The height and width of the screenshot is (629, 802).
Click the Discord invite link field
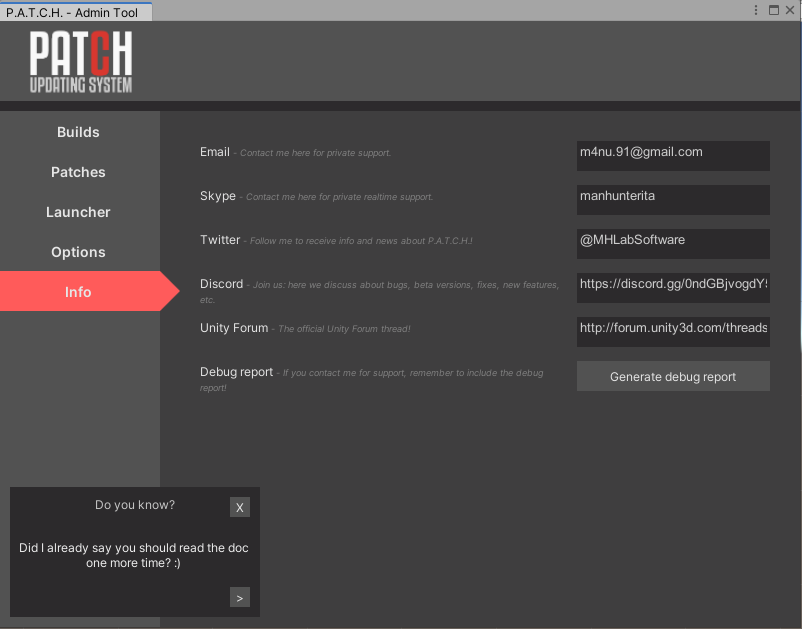(673, 288)
